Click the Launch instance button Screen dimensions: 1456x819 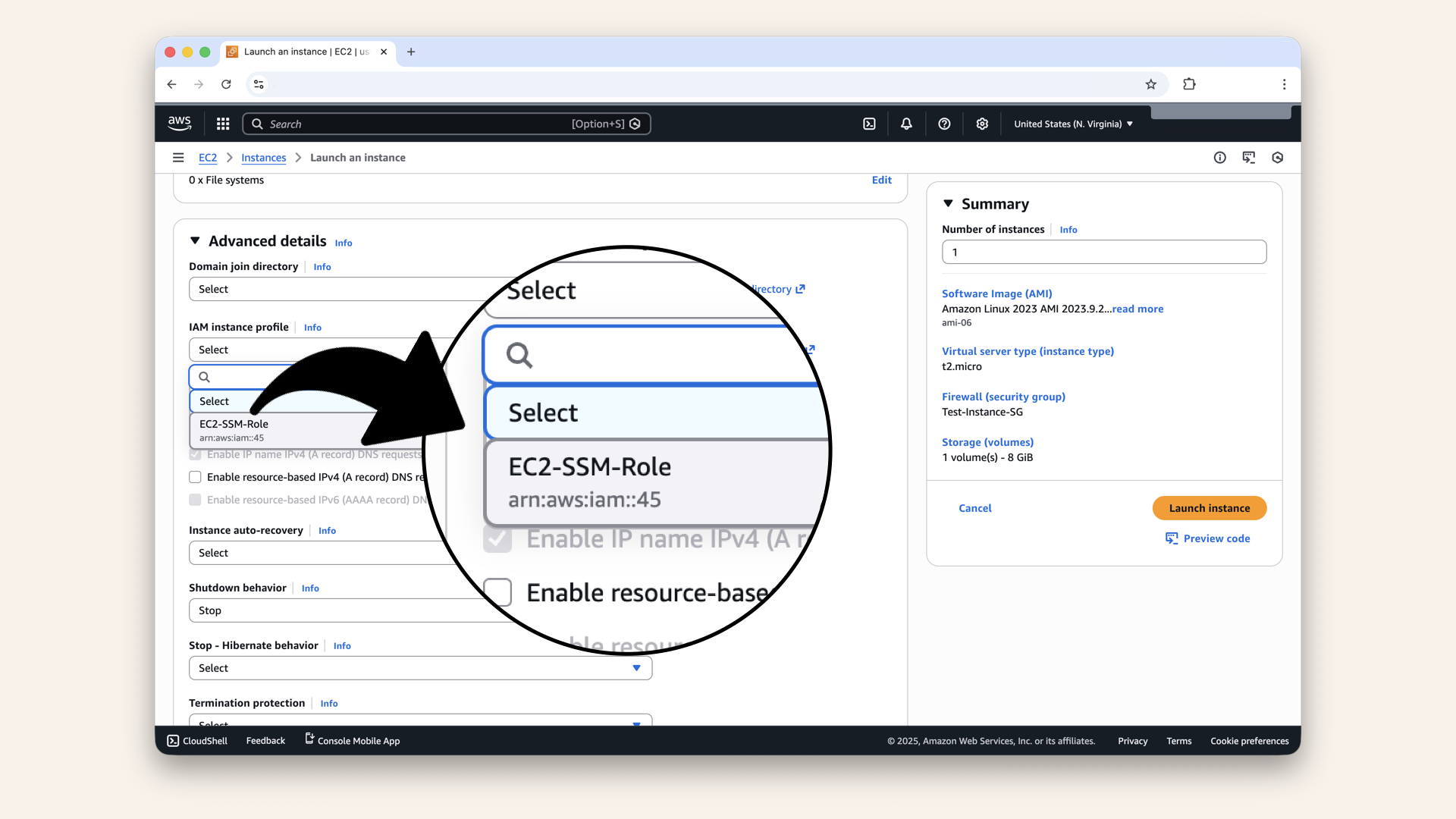point(1209,508)
